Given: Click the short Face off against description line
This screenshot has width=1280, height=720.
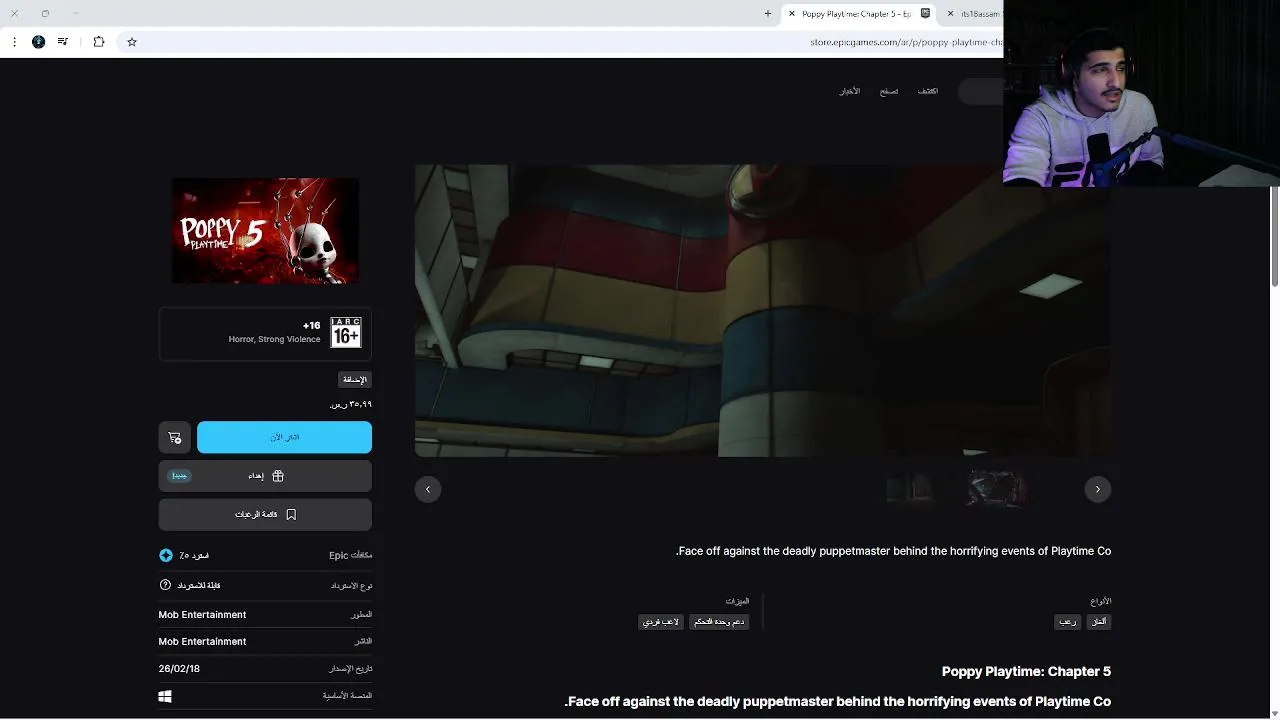Looking at the screenshot, I should coord(893,551).
